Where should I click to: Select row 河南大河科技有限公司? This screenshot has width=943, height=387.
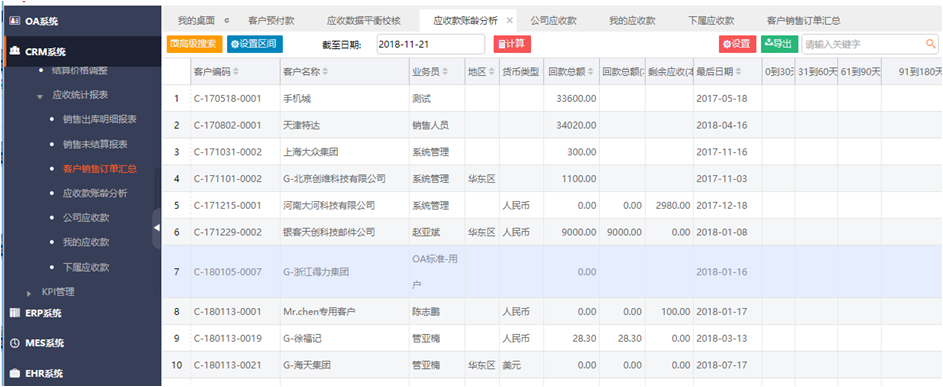tap(552, 205)
